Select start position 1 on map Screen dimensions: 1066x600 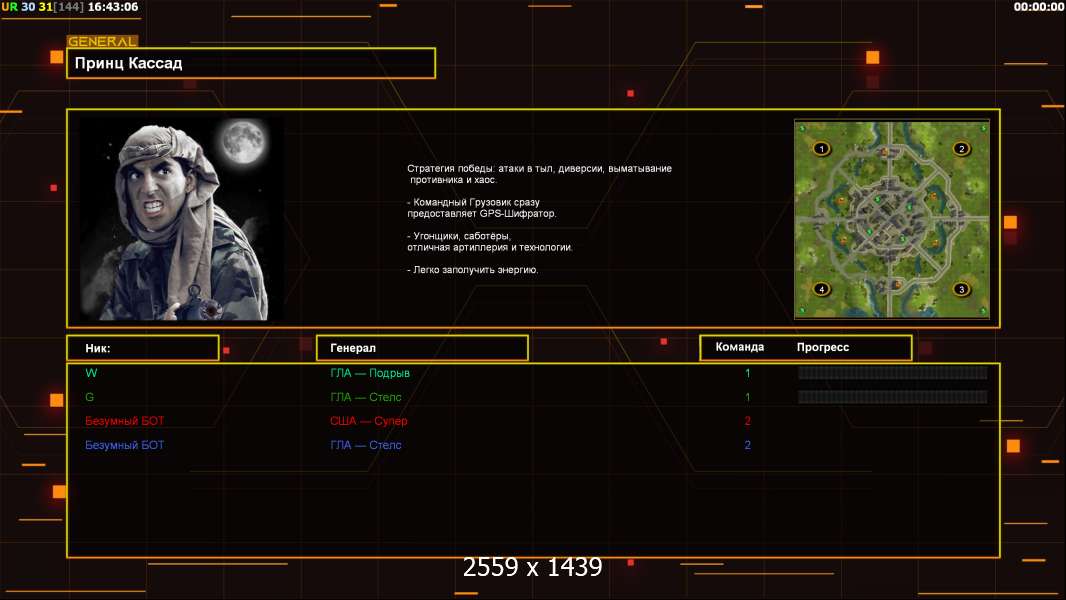pos(821,149)
